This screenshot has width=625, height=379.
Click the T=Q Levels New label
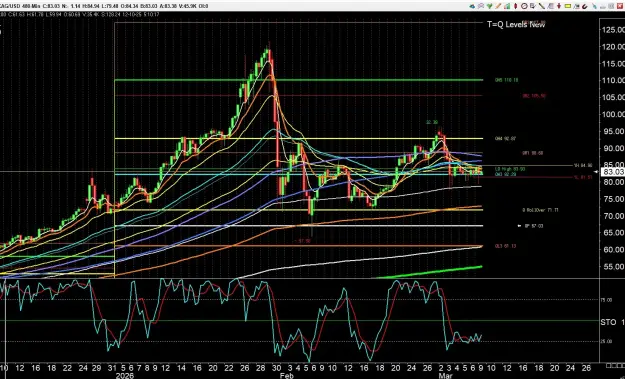[516, 24]
